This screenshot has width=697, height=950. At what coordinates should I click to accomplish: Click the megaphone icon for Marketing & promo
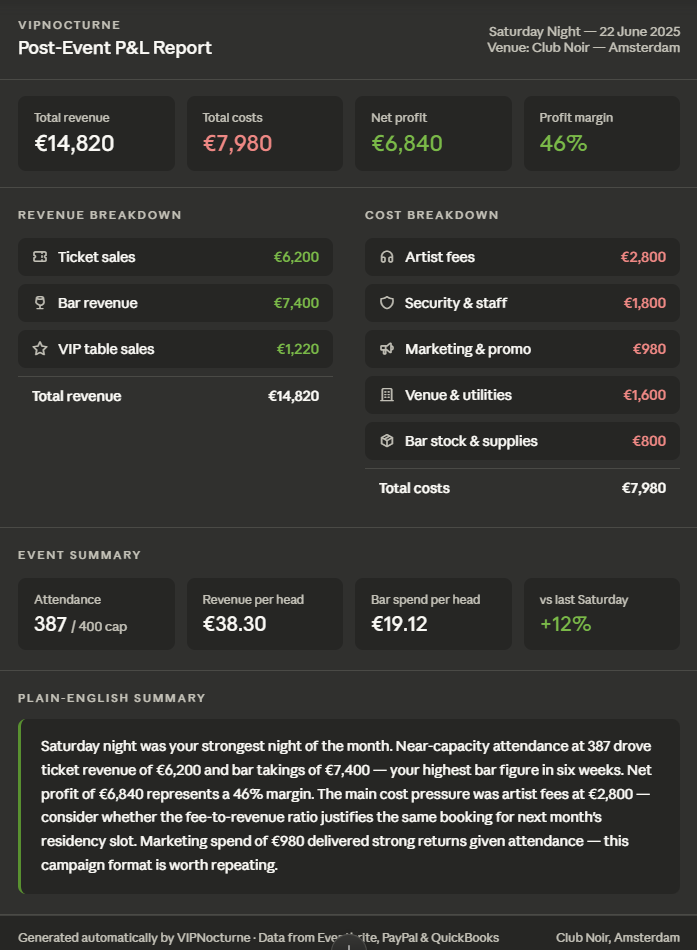tap(387, 349)
